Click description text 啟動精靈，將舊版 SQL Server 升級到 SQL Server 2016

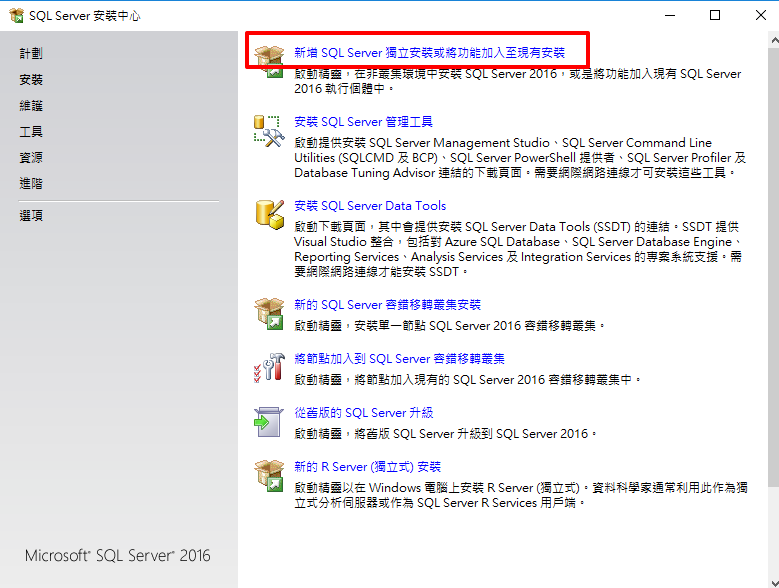click(446, 434)
